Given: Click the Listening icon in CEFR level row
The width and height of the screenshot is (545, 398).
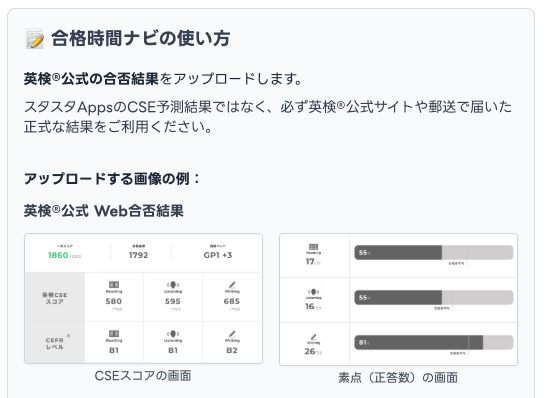Looking at the screenshot, I should (173, 334).
